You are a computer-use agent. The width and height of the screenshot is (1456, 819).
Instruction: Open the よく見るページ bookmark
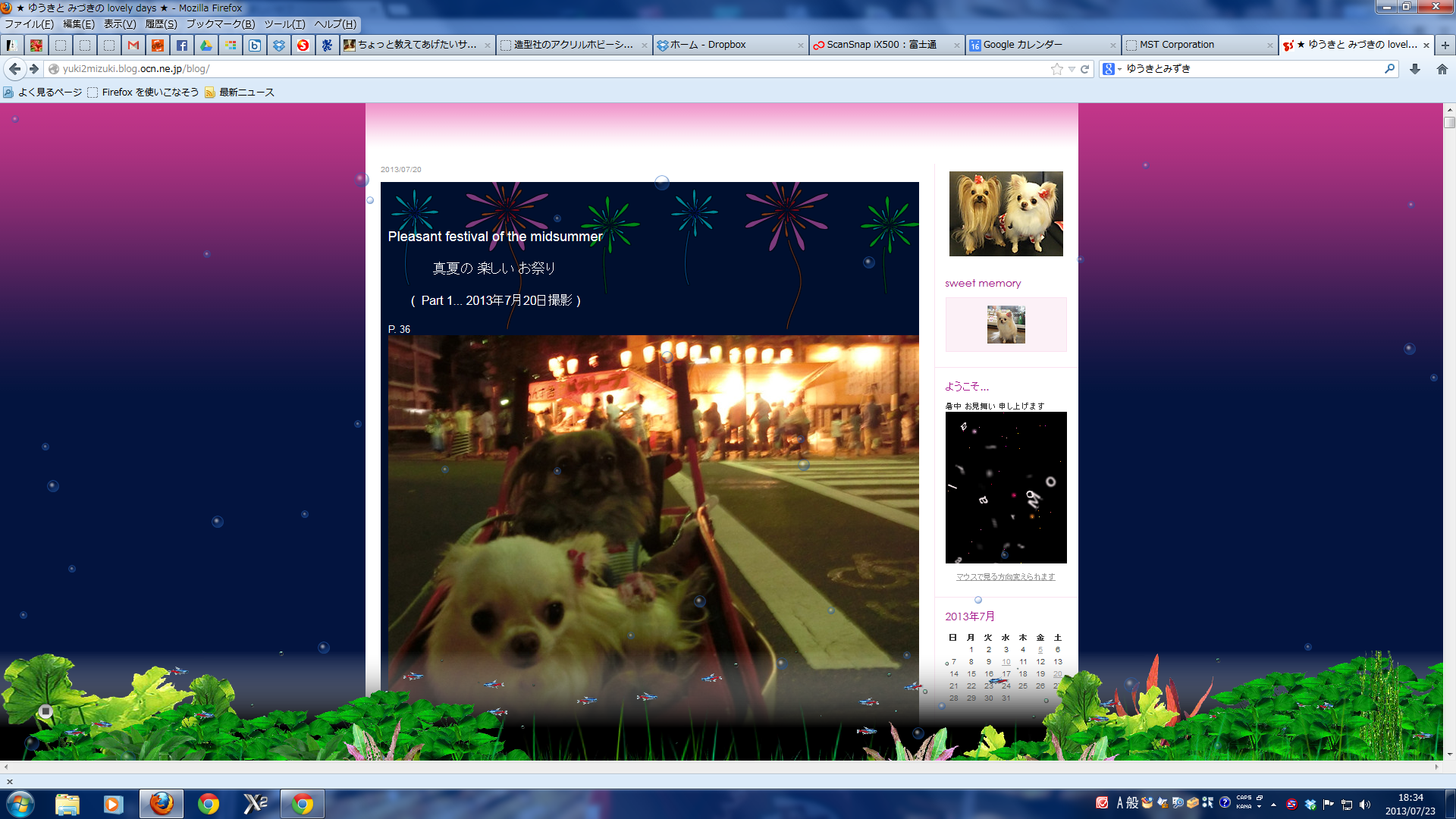coord(42,93)
